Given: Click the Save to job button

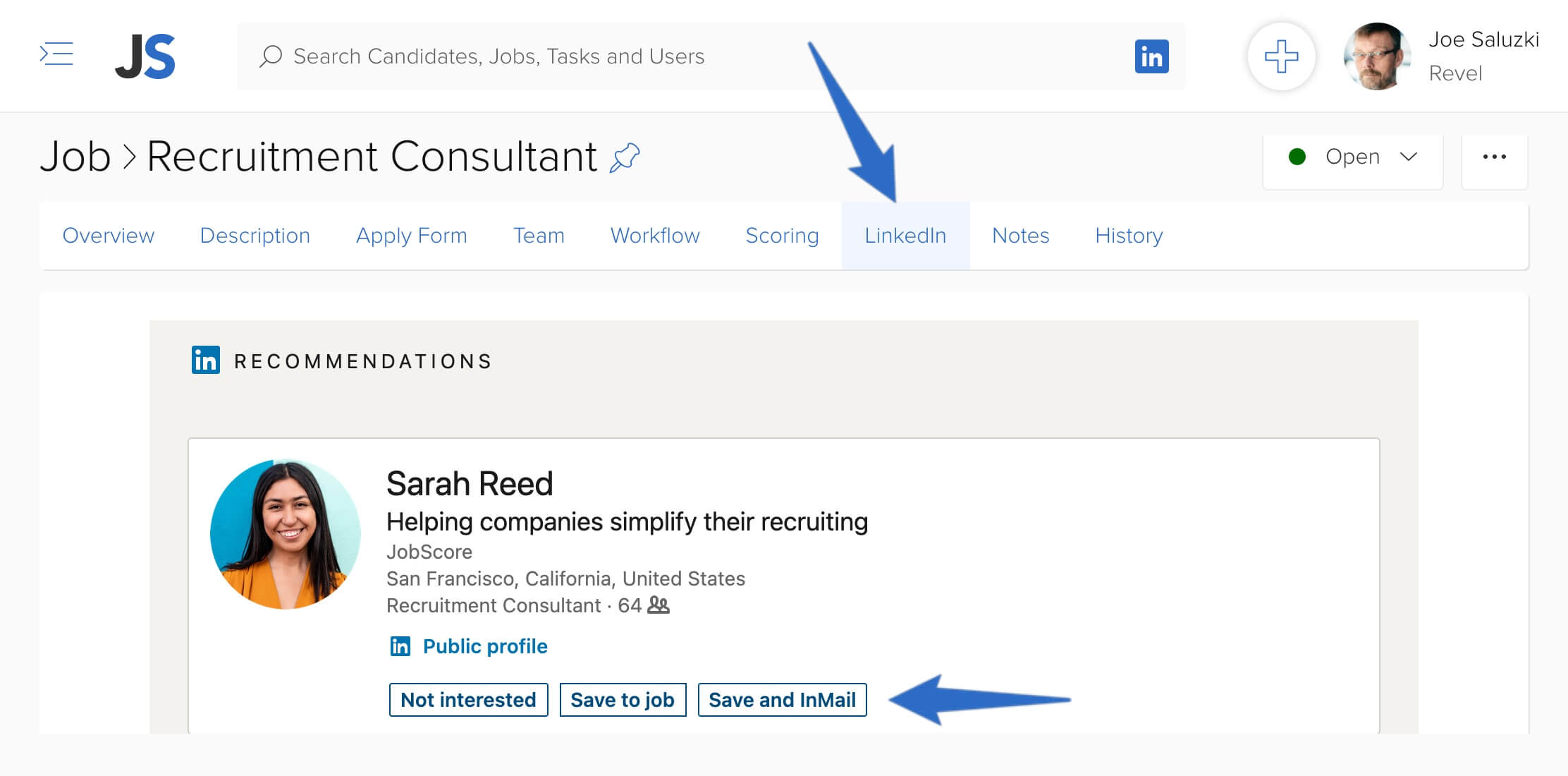Looking at the screenshot, I should click(623, 700).
